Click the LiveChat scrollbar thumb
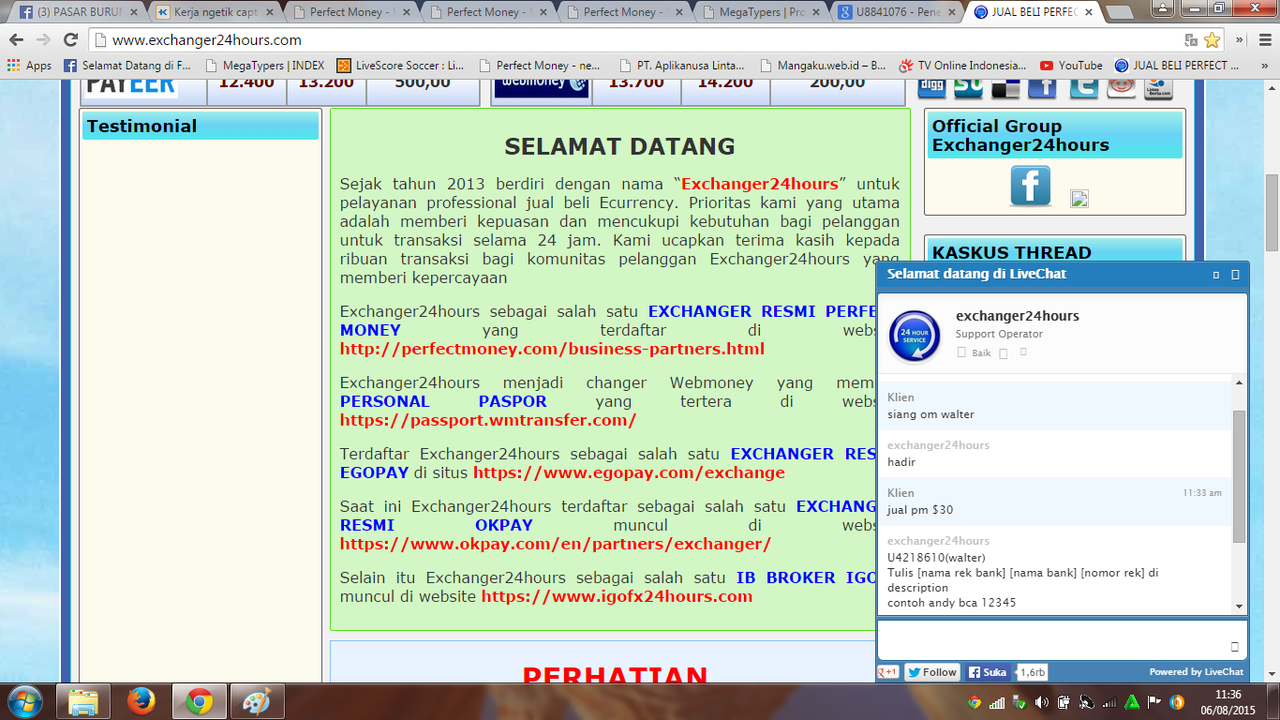This screenshot has width=1280, height=720. [1240, 476]
